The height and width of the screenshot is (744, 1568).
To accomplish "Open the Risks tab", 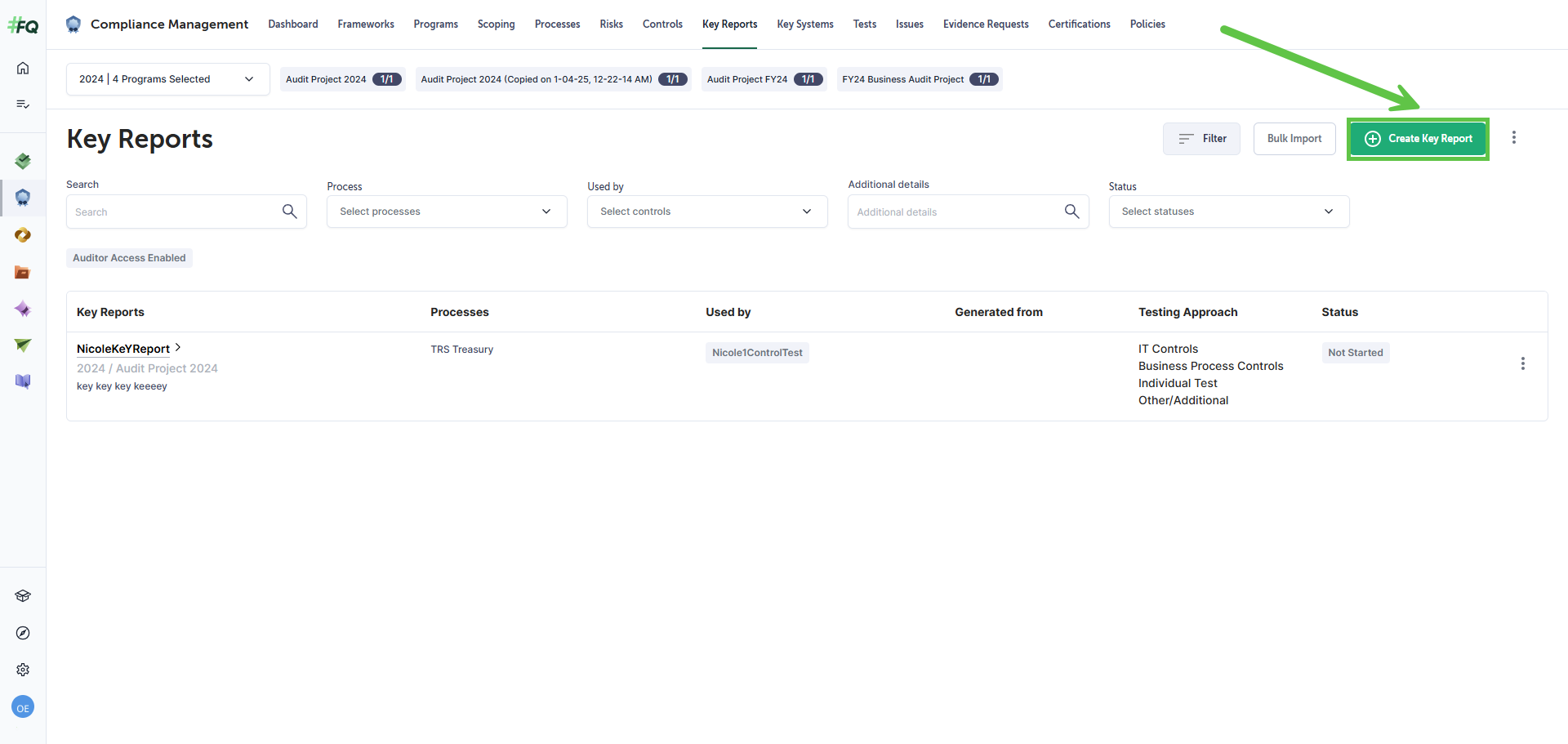I will [x=612, y=25].
